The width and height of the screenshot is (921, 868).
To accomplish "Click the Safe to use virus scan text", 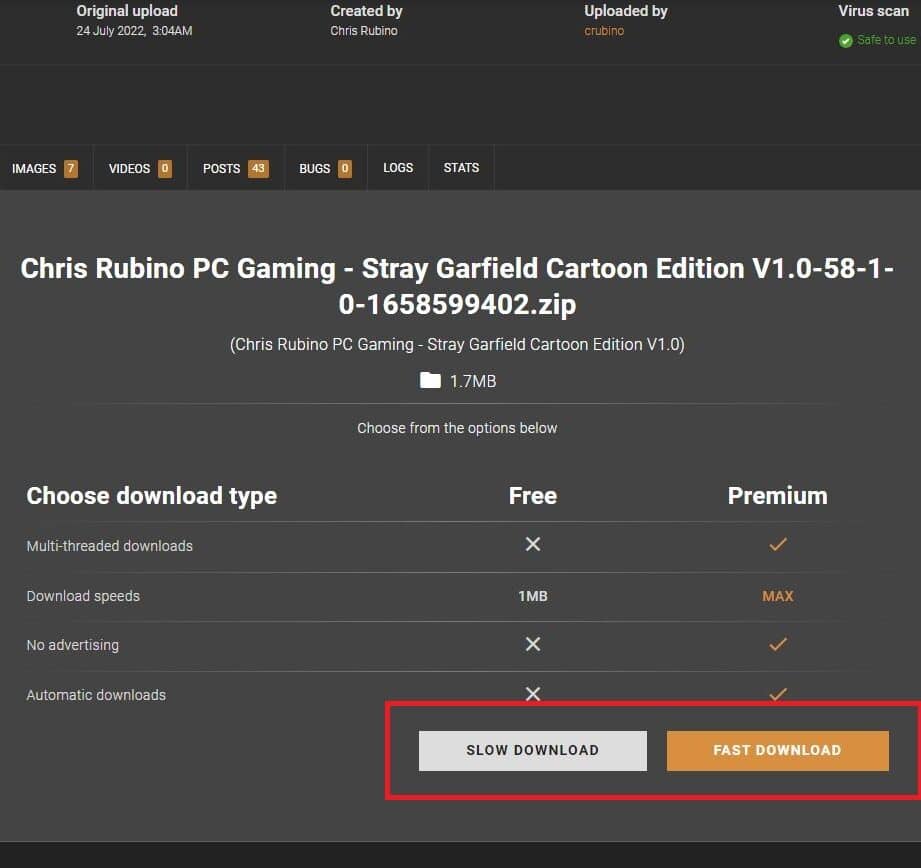I will tap(886, 40).
